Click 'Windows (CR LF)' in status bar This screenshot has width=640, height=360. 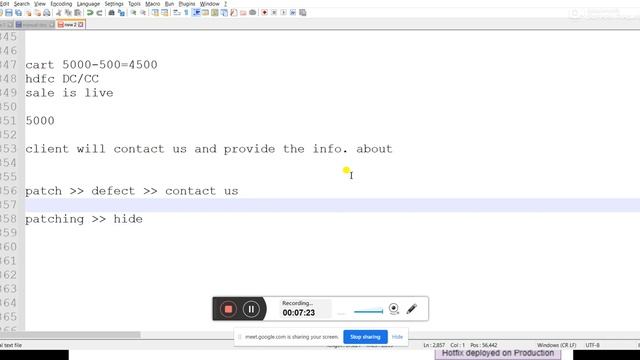[x=556, y=345]
